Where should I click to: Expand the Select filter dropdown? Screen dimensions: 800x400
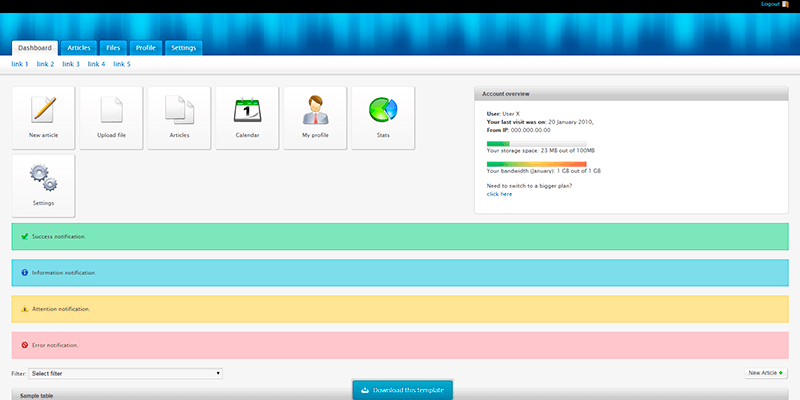point(125,373)
